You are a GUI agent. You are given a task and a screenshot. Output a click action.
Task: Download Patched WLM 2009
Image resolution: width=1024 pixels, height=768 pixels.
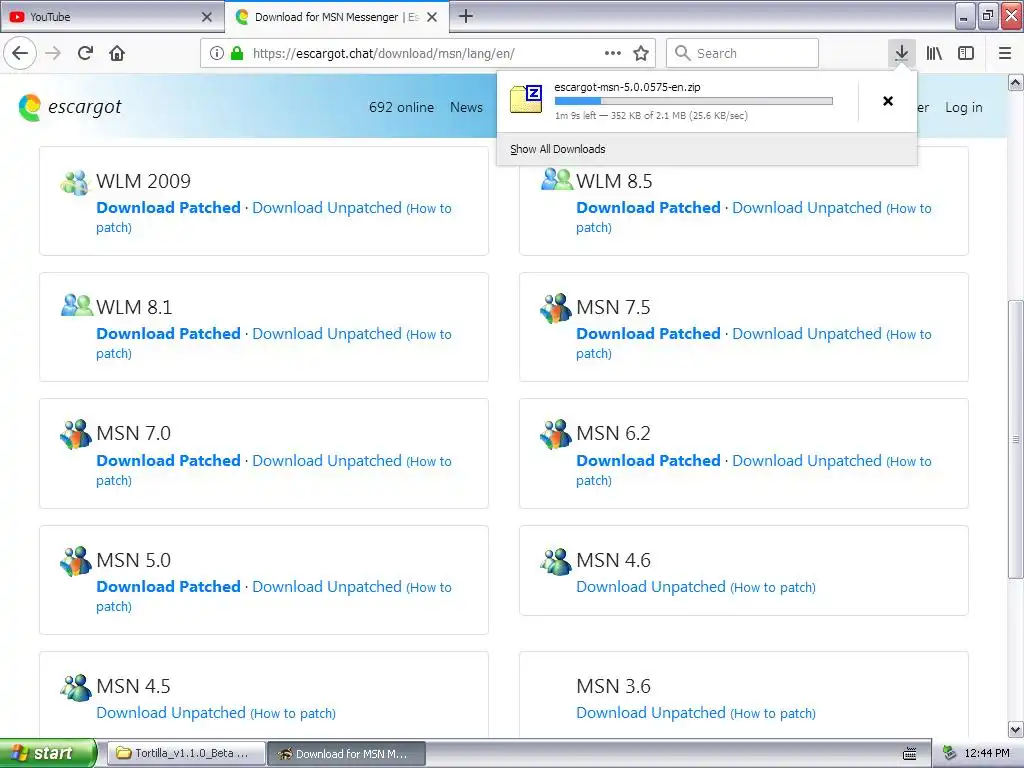pyautogui.click(x=168, y=208)
